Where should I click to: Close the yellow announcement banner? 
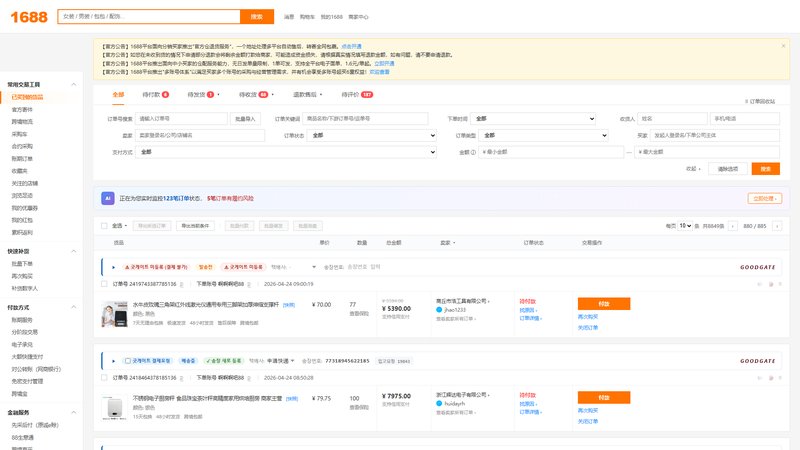click(783, 46)
